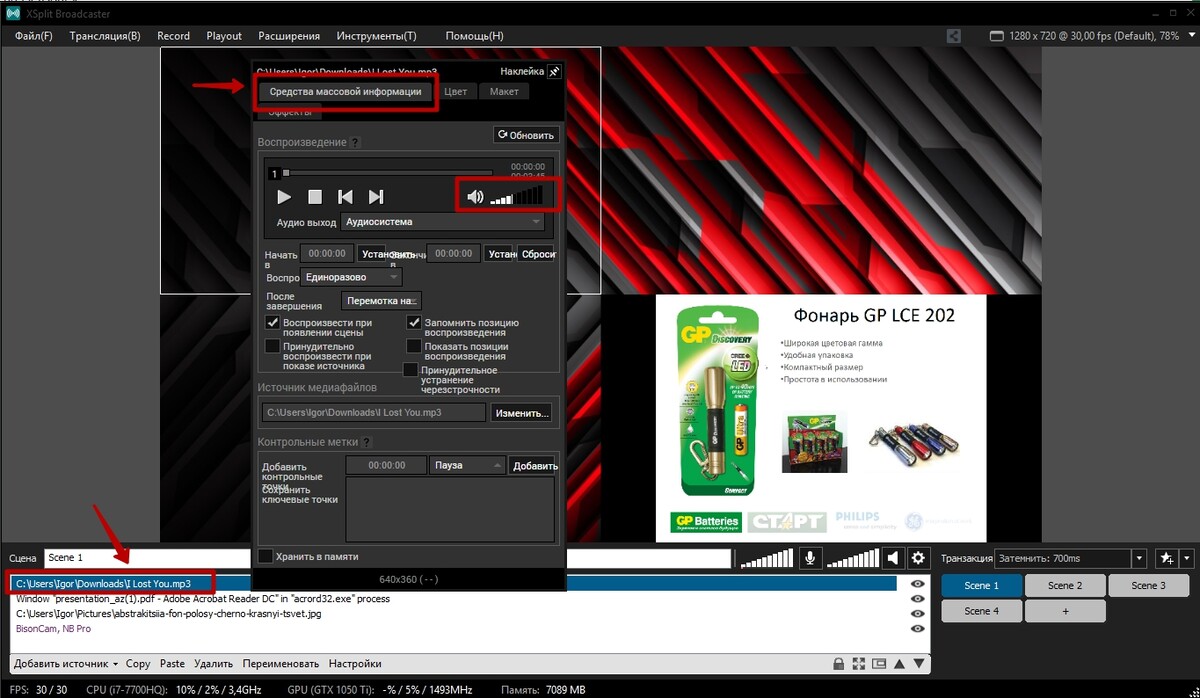Hide the I Lost You.mp3 source
The image size is (1200, 698).
(x=917, y=584)
